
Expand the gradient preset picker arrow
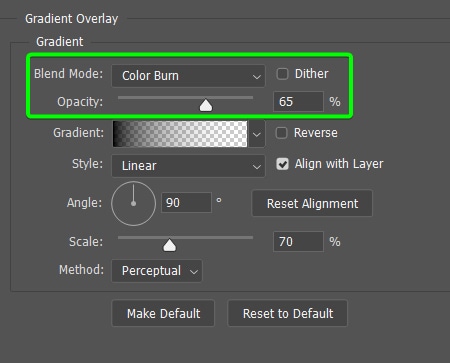click(x=257, y=134)
